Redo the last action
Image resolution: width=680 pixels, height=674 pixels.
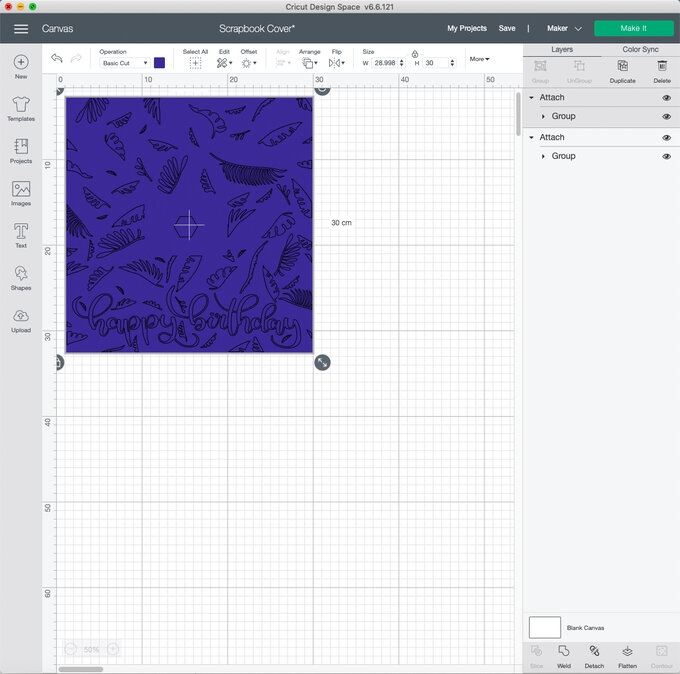76,58
